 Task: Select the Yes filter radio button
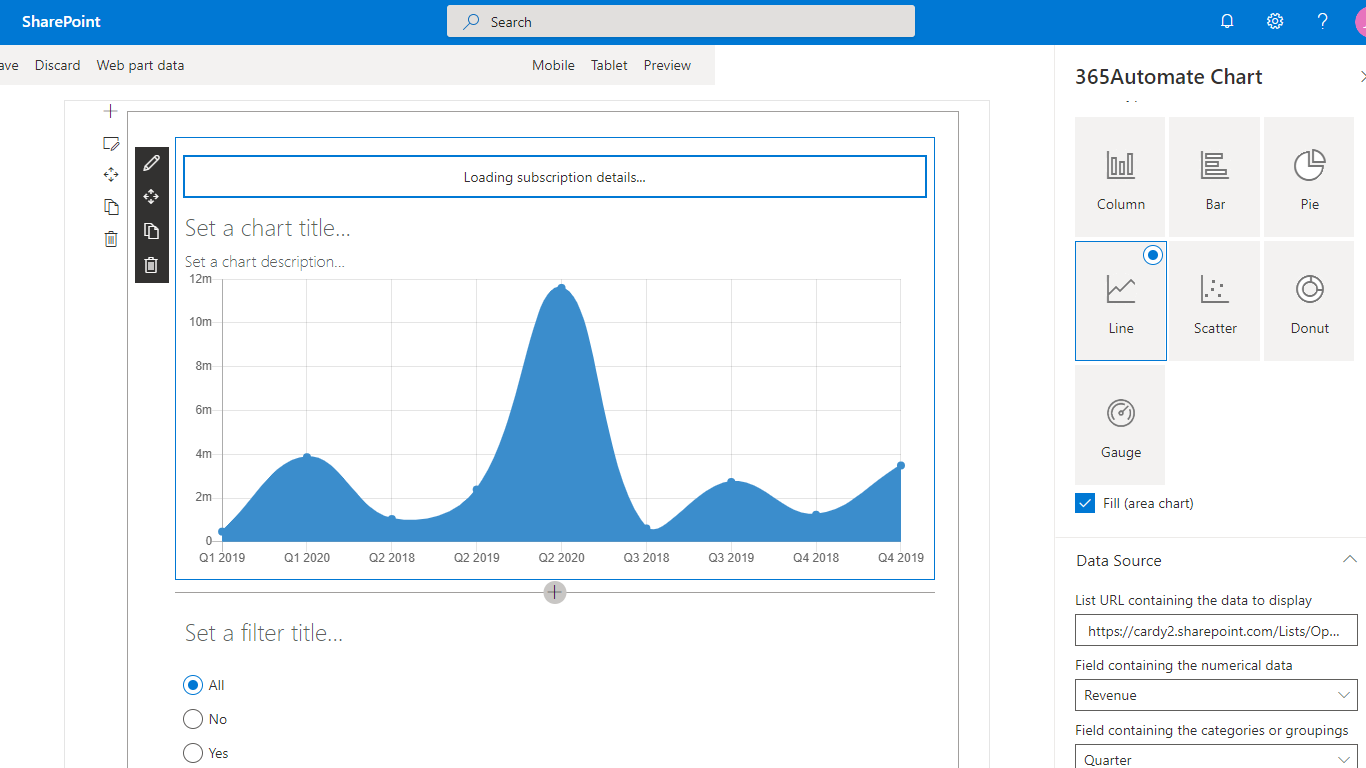click(193, 753)
